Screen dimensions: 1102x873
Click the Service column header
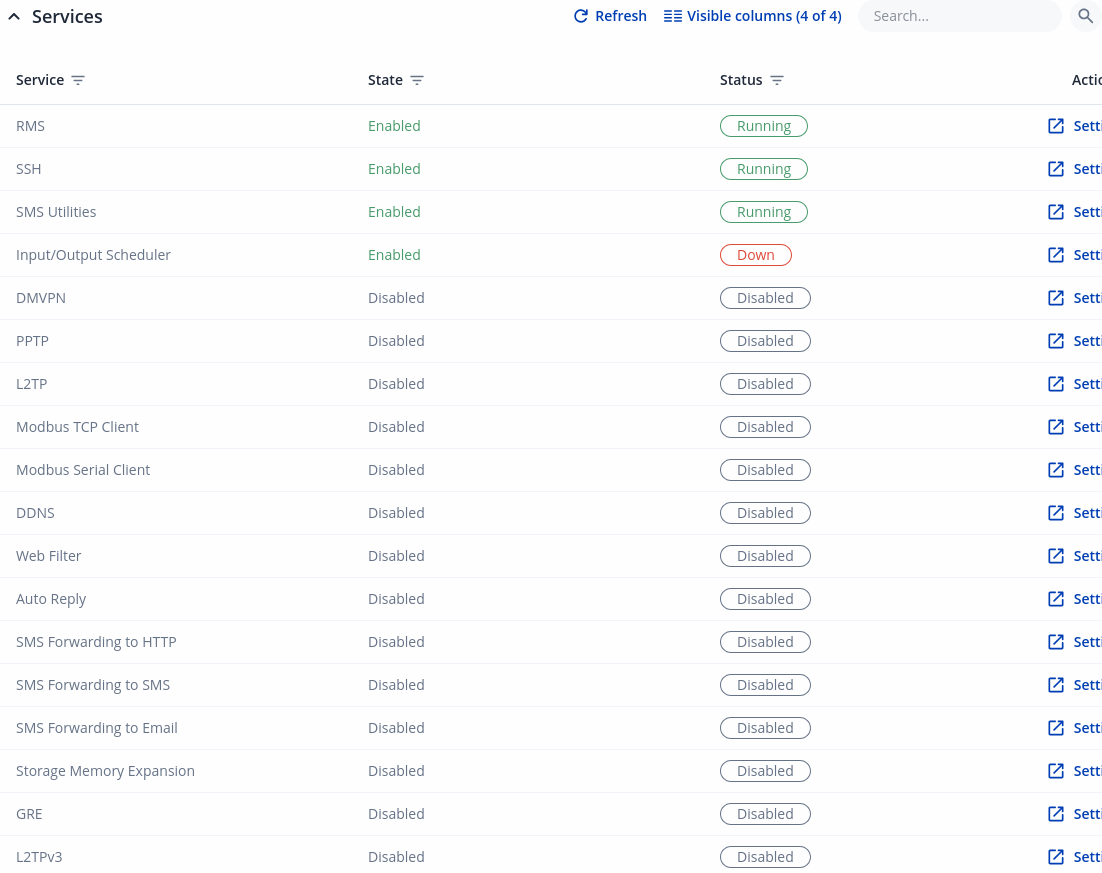click(x=40, y=80)
